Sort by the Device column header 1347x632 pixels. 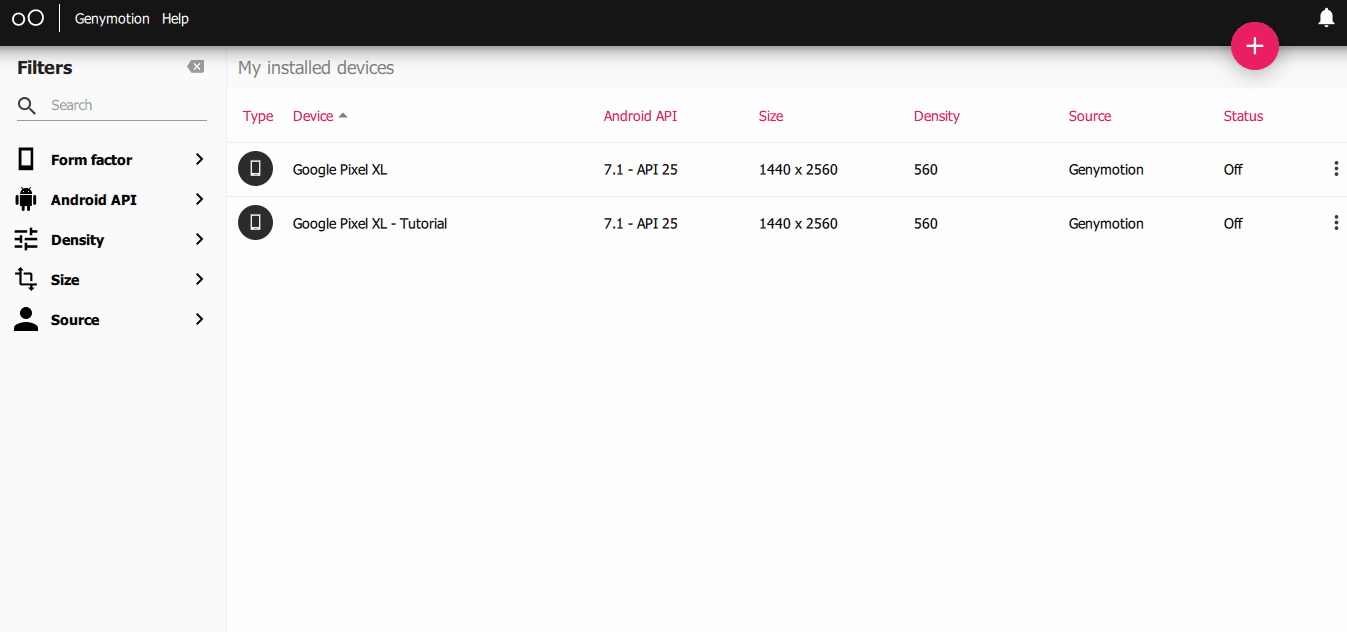coord(313,116)
